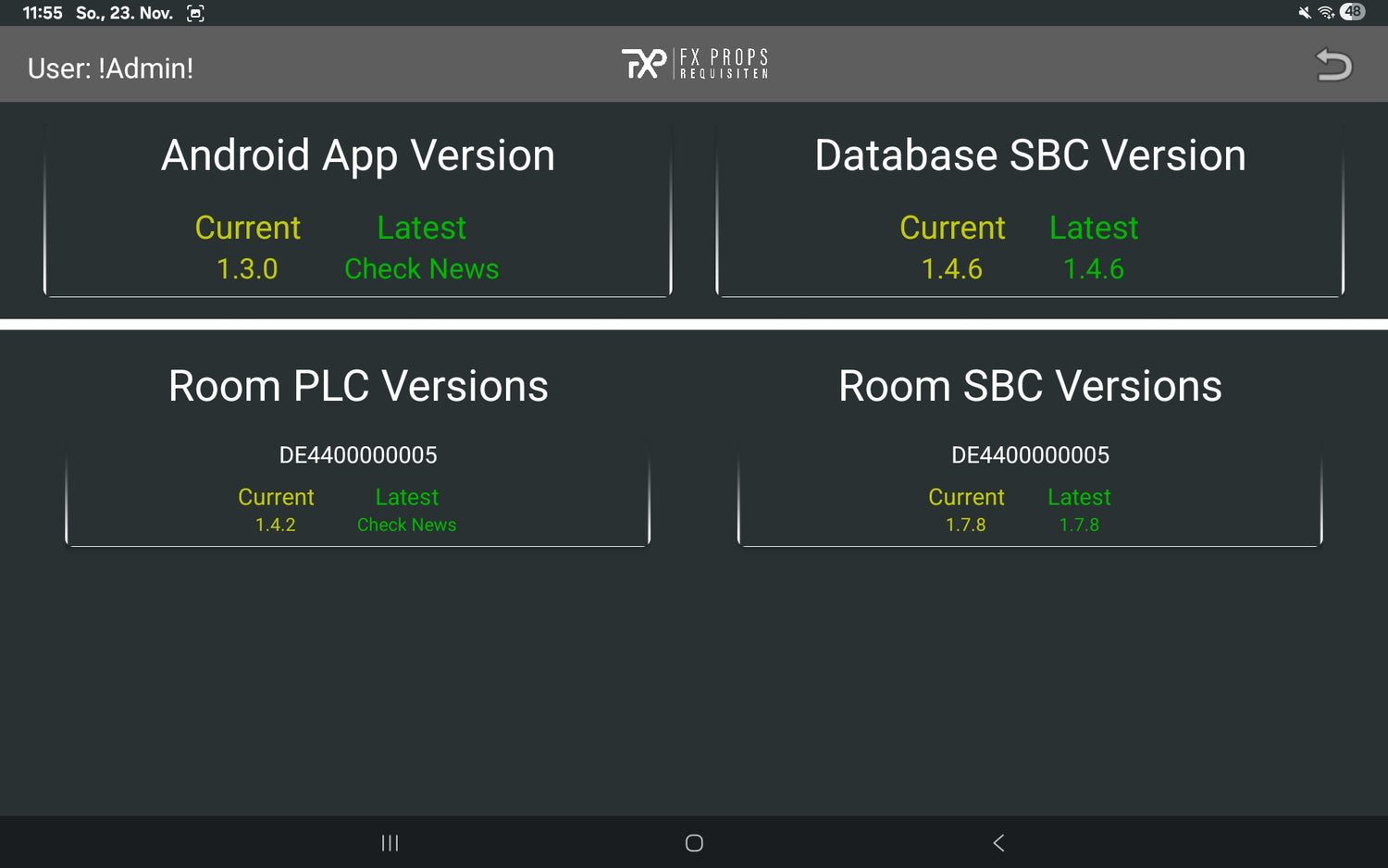This screenshot has width=1388, height=868.
Task: Tap the muted sound status icon
Action: pyautogui.click(x=1305, y=12)
